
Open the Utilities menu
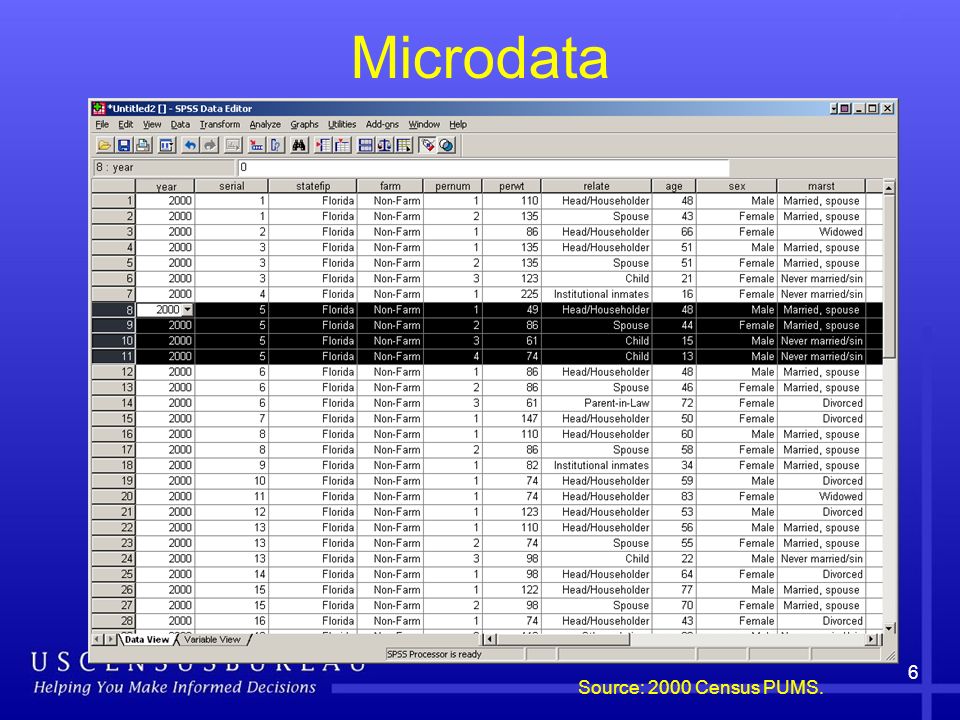click(x=342, y=124)
